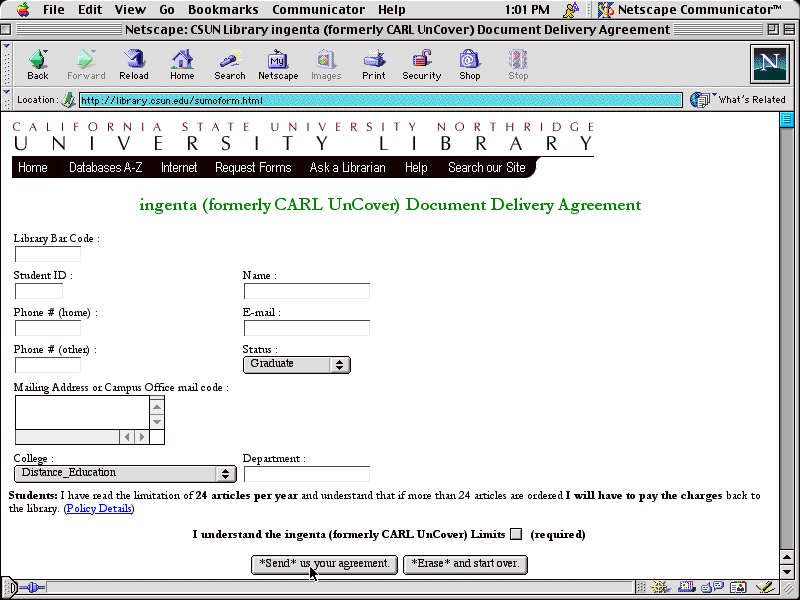The width and height of the screenshot is (800, 600).
Task: Click the Images toolbar icon
Action: point(326,60)
